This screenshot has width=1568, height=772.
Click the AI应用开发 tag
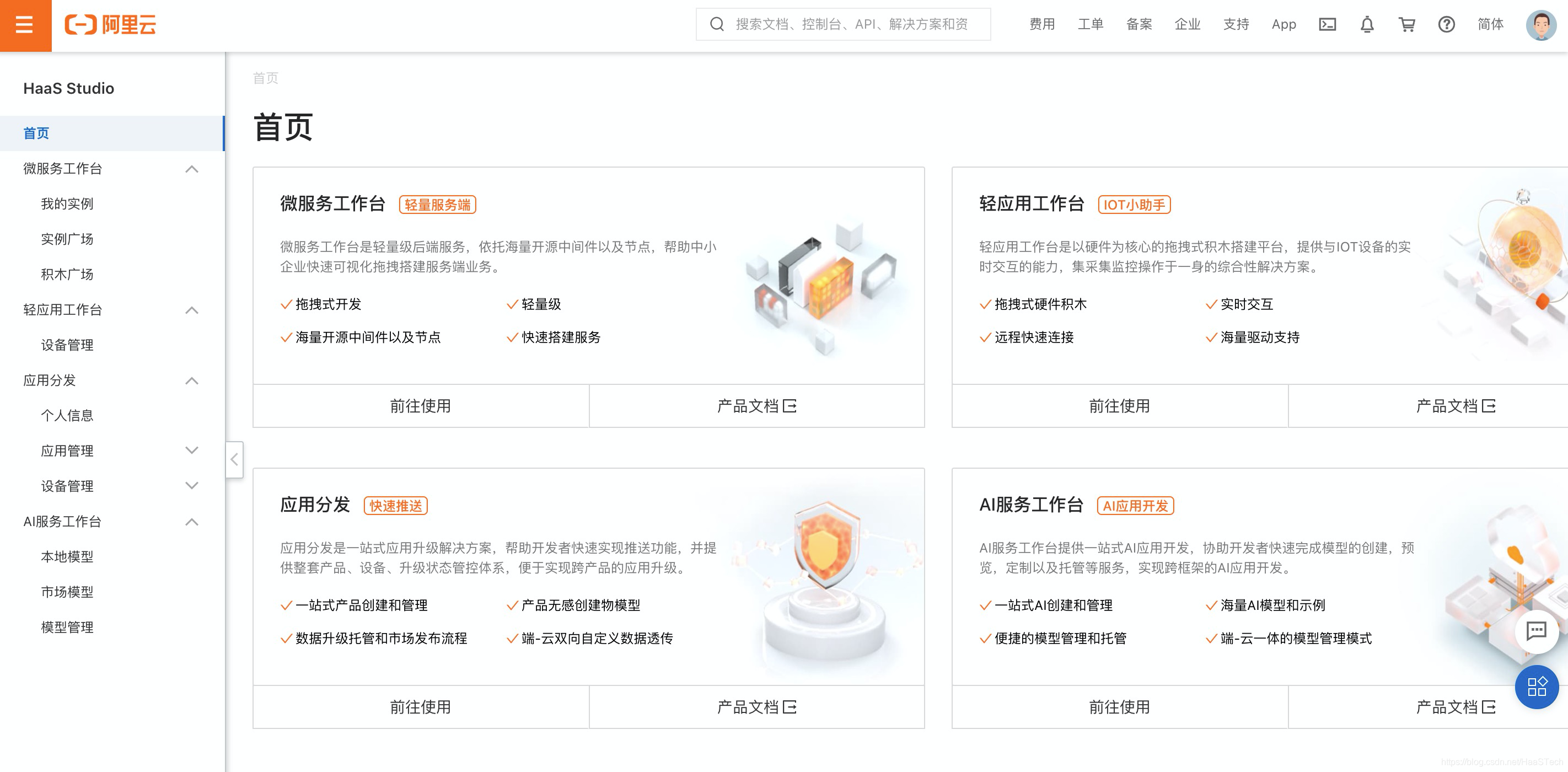point(1135,506)
